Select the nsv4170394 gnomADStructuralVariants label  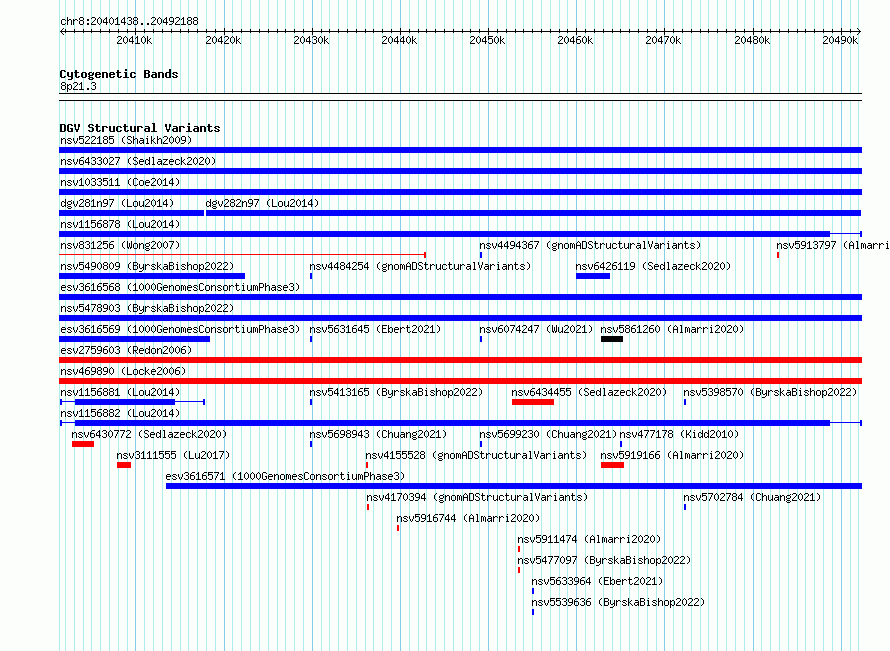[x=477, y=497]
